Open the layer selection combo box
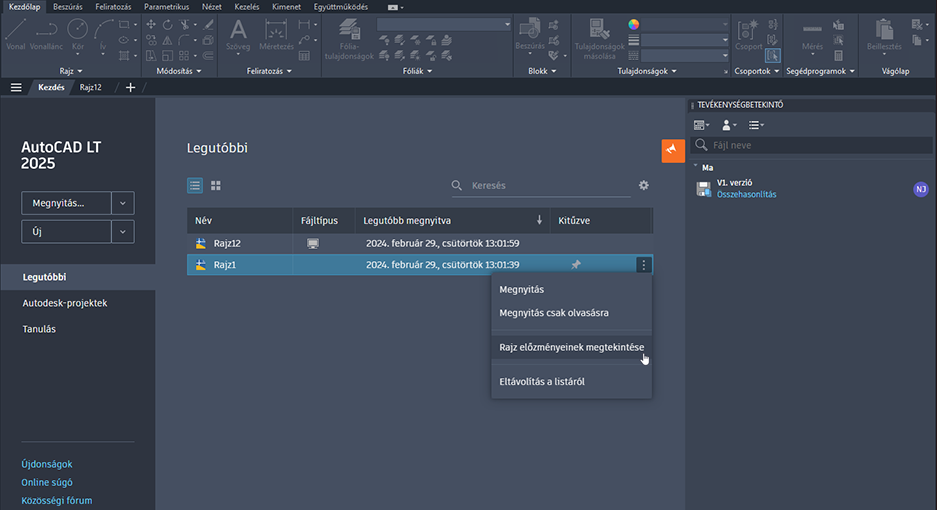 click(444, 25)
